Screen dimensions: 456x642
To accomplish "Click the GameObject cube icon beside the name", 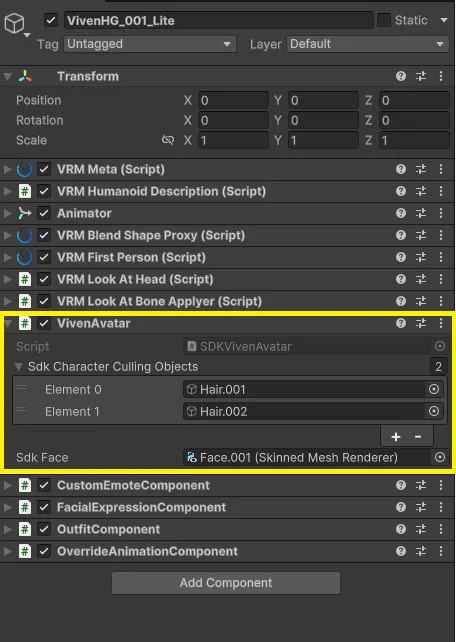I will [14, 23].
